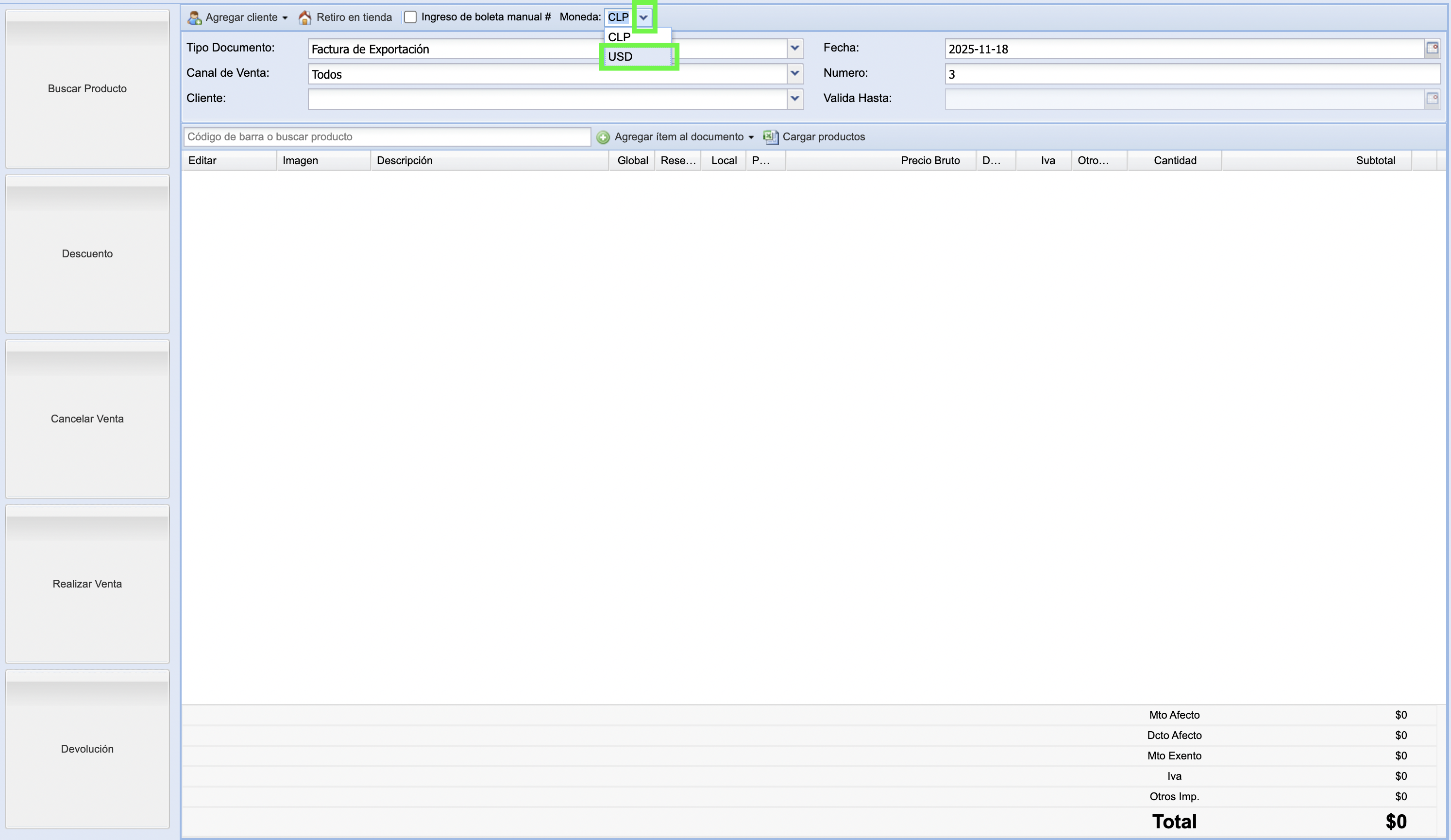This screenshot has height=840, width=1451.
Task: Open the Fecha calendar picker icon
Action: pos(1432,49)
